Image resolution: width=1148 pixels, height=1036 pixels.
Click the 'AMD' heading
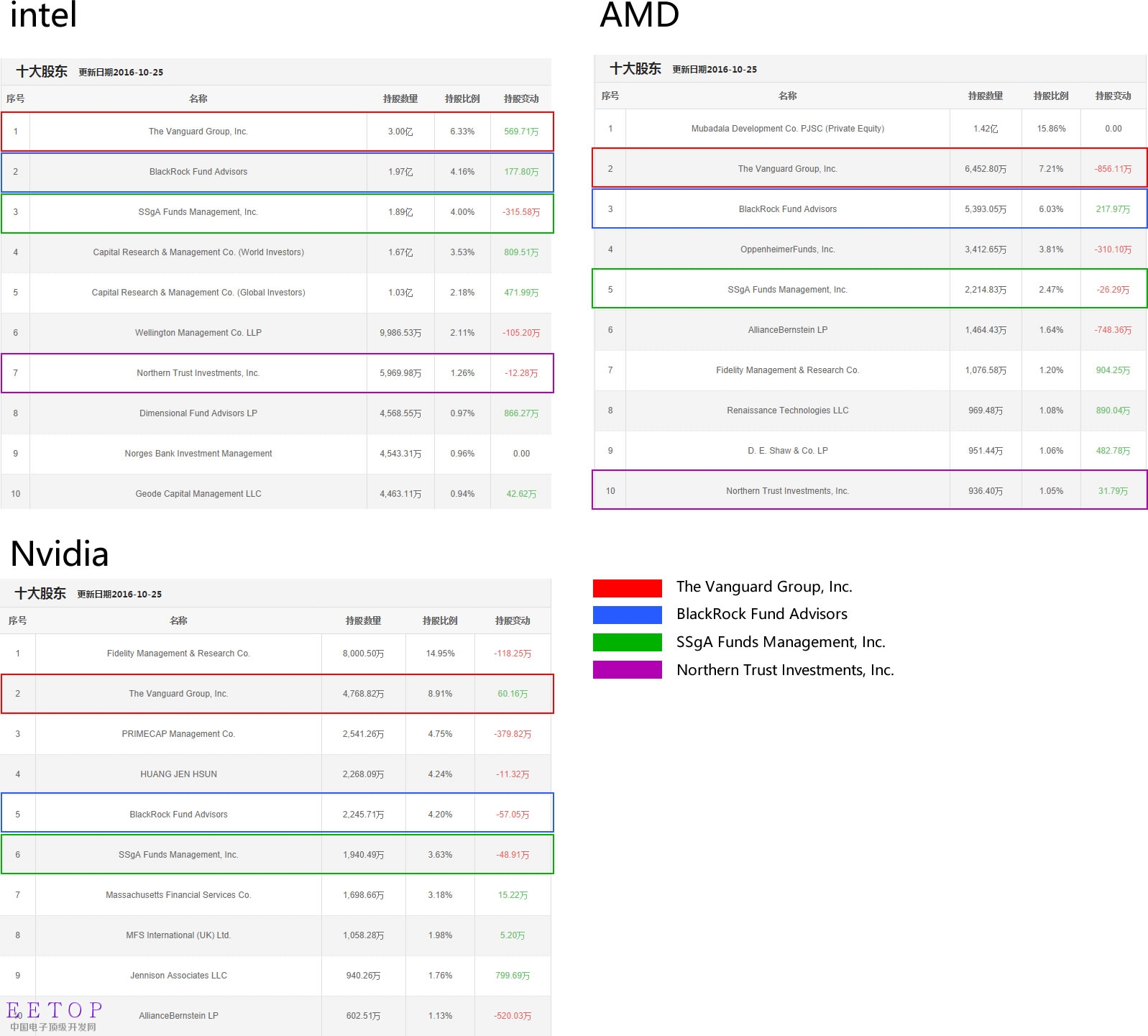click(x=639, y=14)
